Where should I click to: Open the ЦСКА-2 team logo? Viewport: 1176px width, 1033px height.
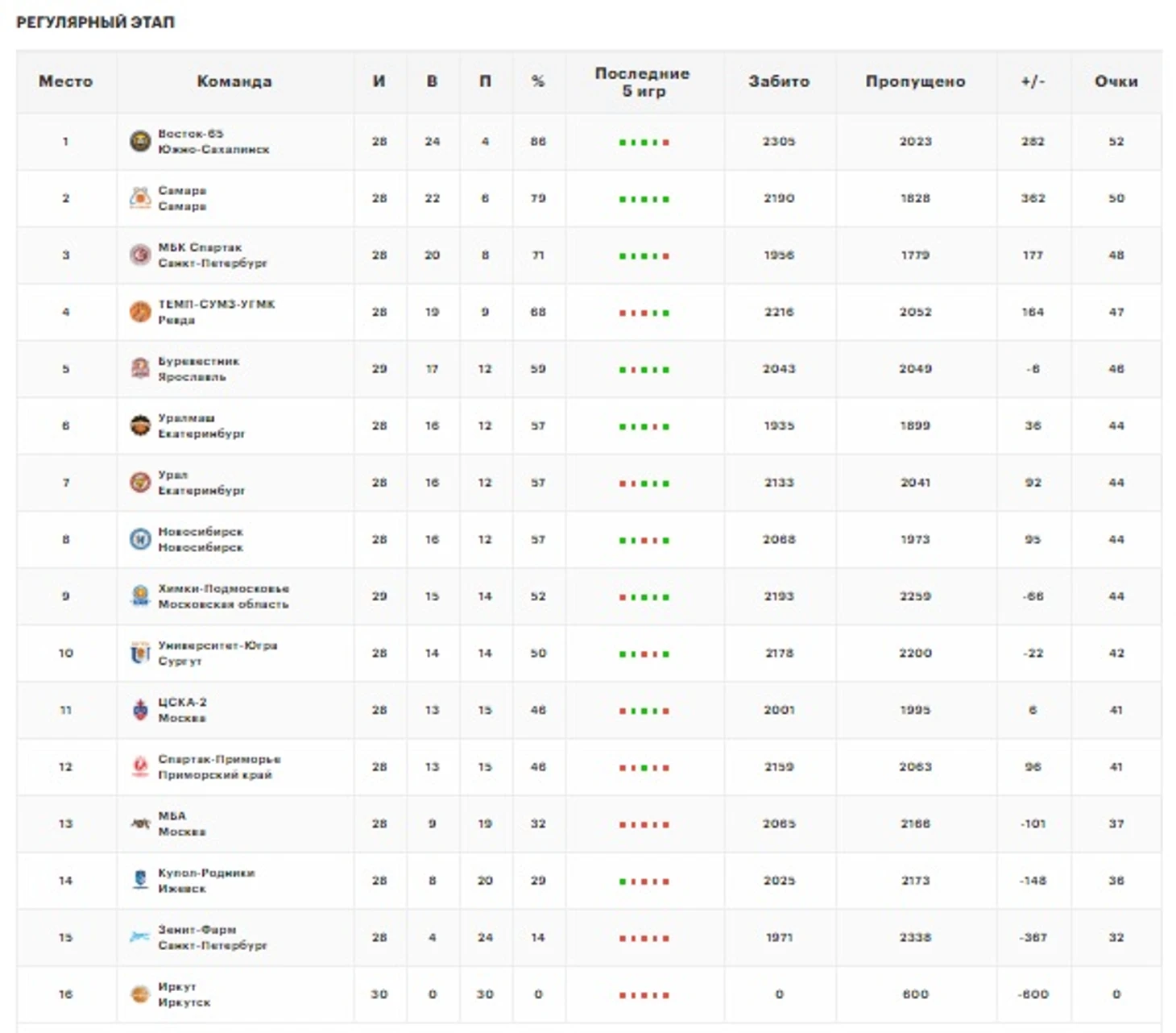pyautogui.click(x=140, y=710)
